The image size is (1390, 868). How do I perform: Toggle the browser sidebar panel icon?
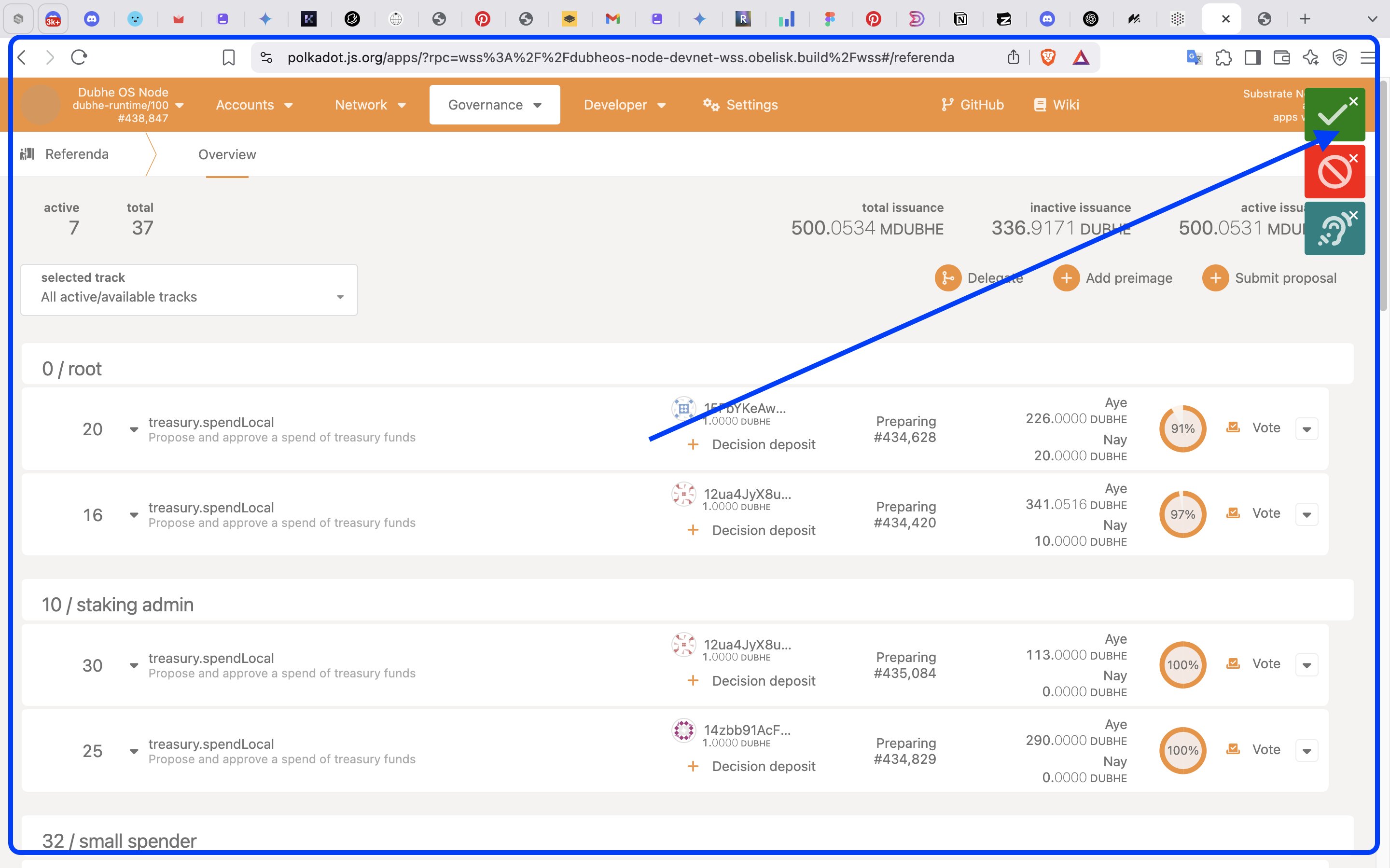pyautogui.click(x=1252, y=57)
